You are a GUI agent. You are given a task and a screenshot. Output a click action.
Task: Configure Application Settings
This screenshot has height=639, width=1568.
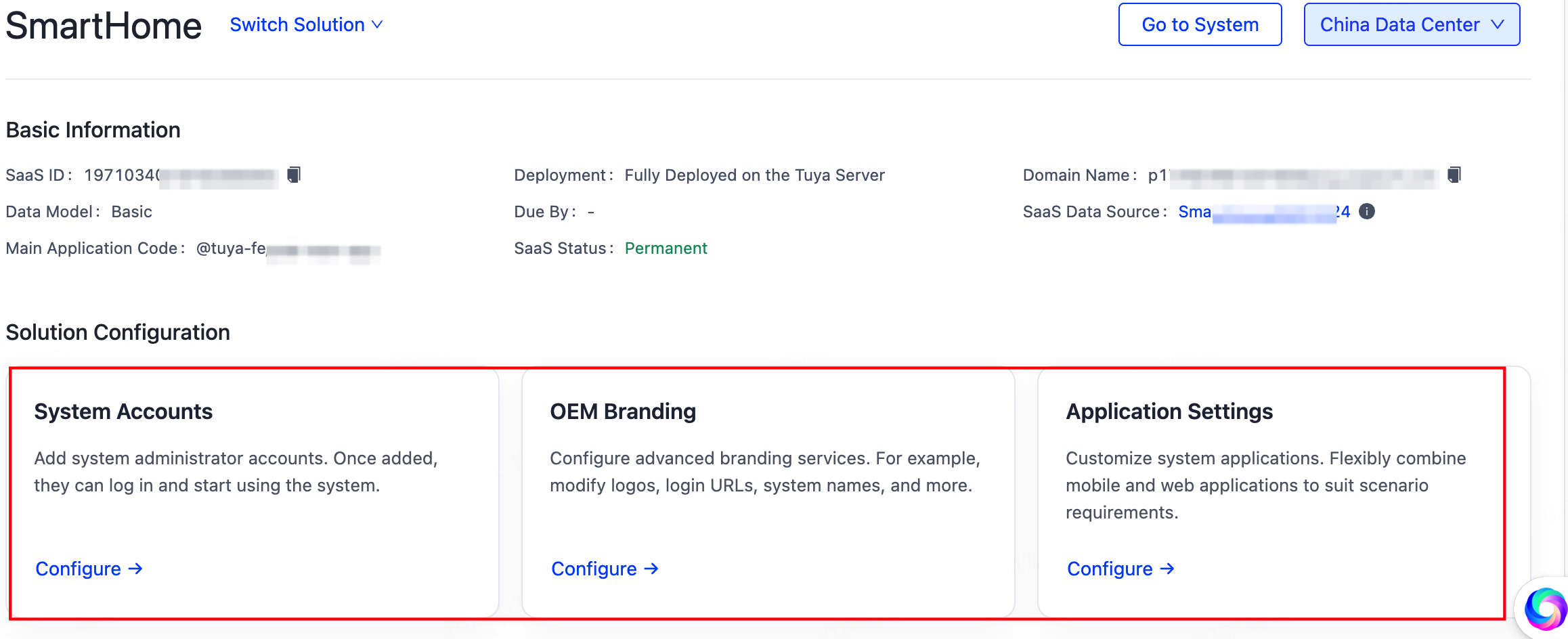[1110, 569]
